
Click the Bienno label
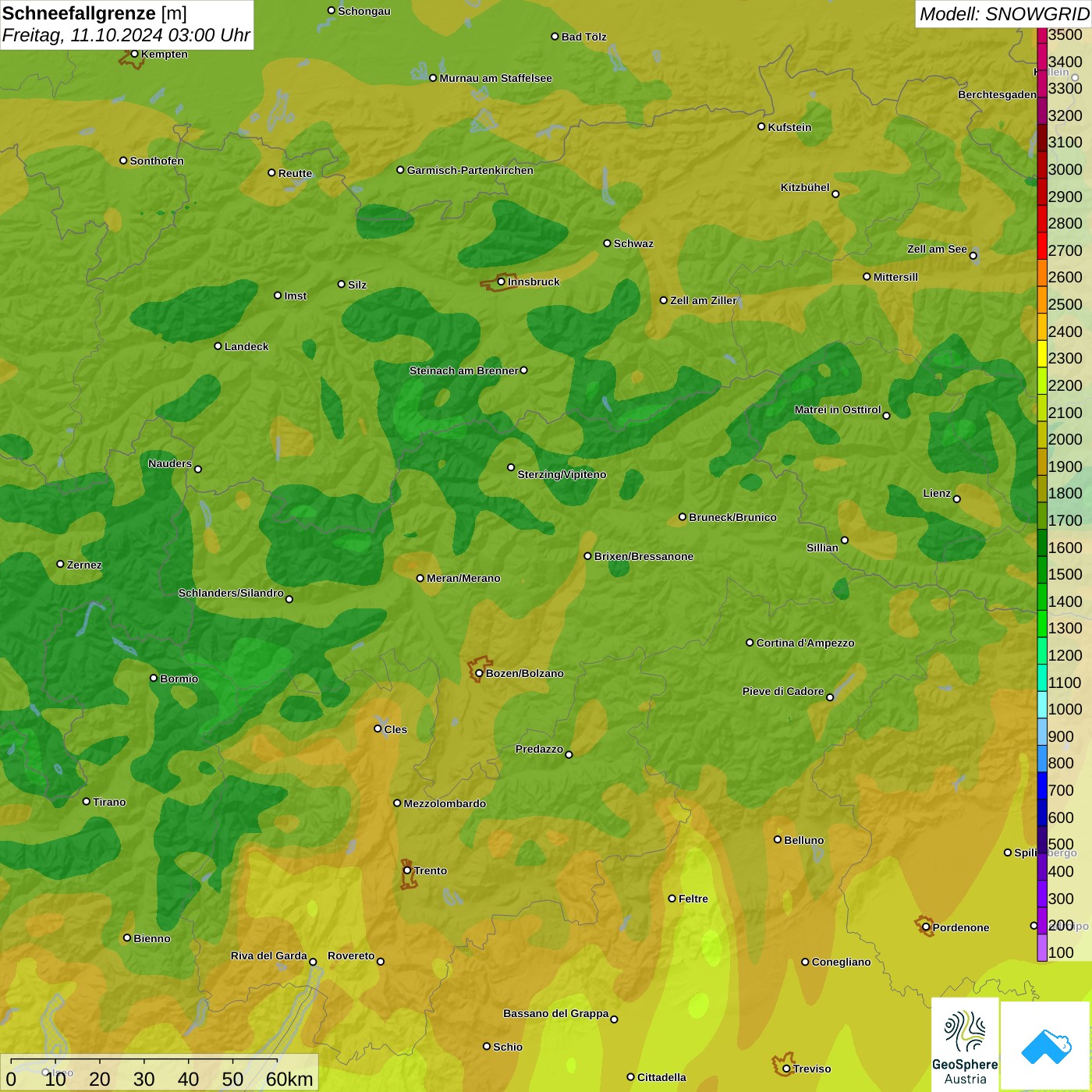pyautogui.click(x=151, y=938)
